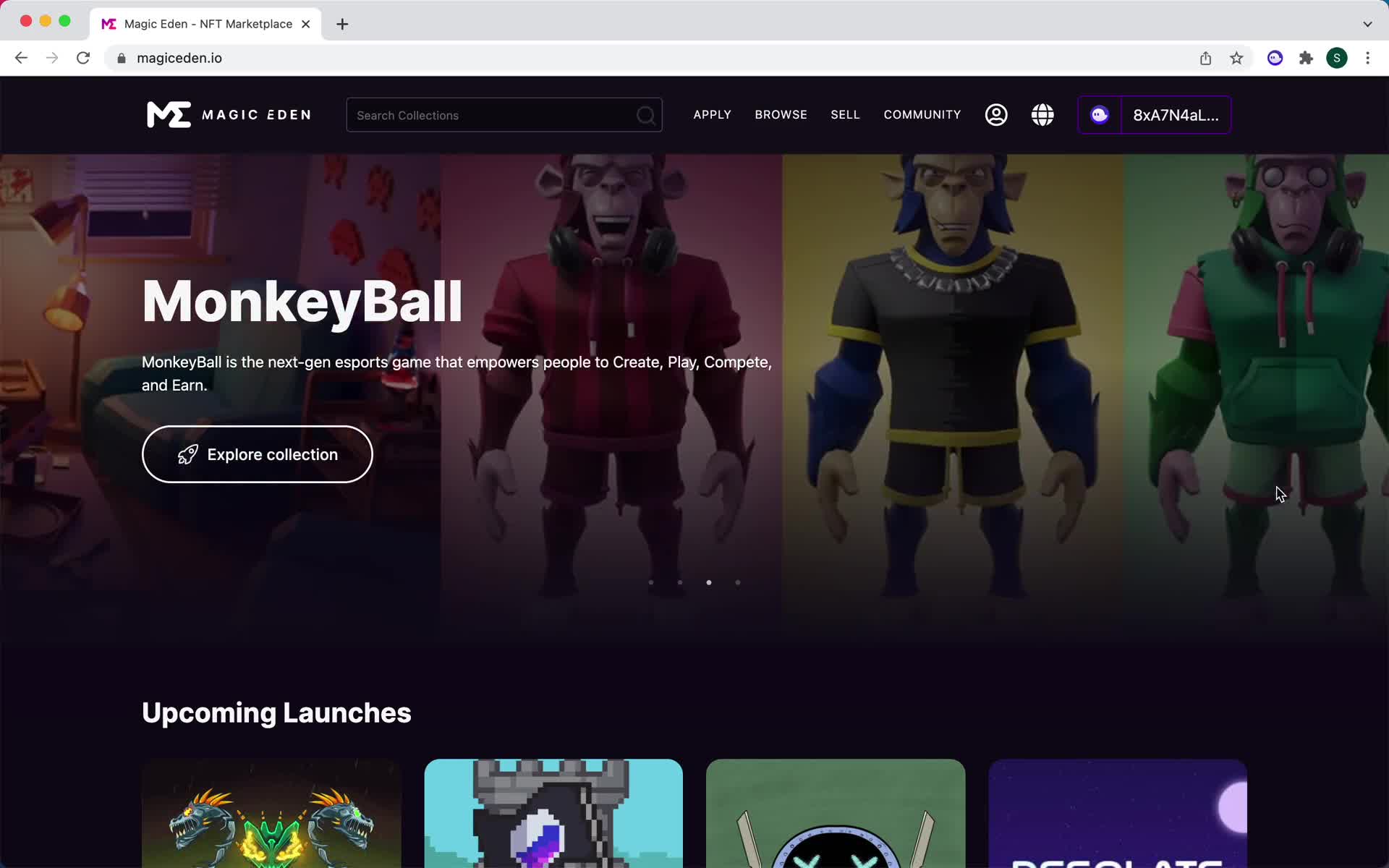The image size is (1389, 868).
Task: Click the Chrome profile avatar icon
Action: click(1337, 58)
